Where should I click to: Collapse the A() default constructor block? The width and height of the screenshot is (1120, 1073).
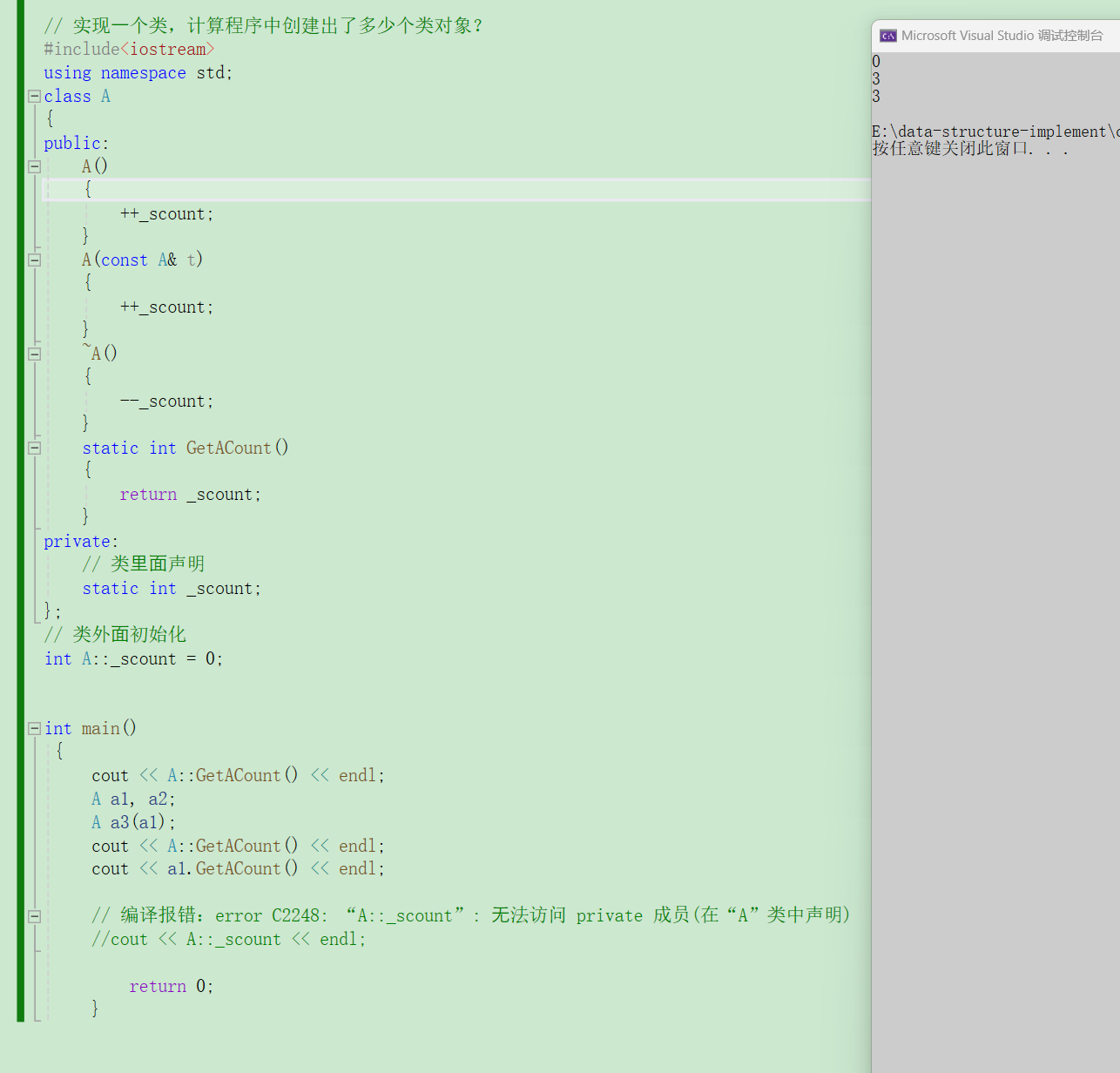tap(35, 166)
